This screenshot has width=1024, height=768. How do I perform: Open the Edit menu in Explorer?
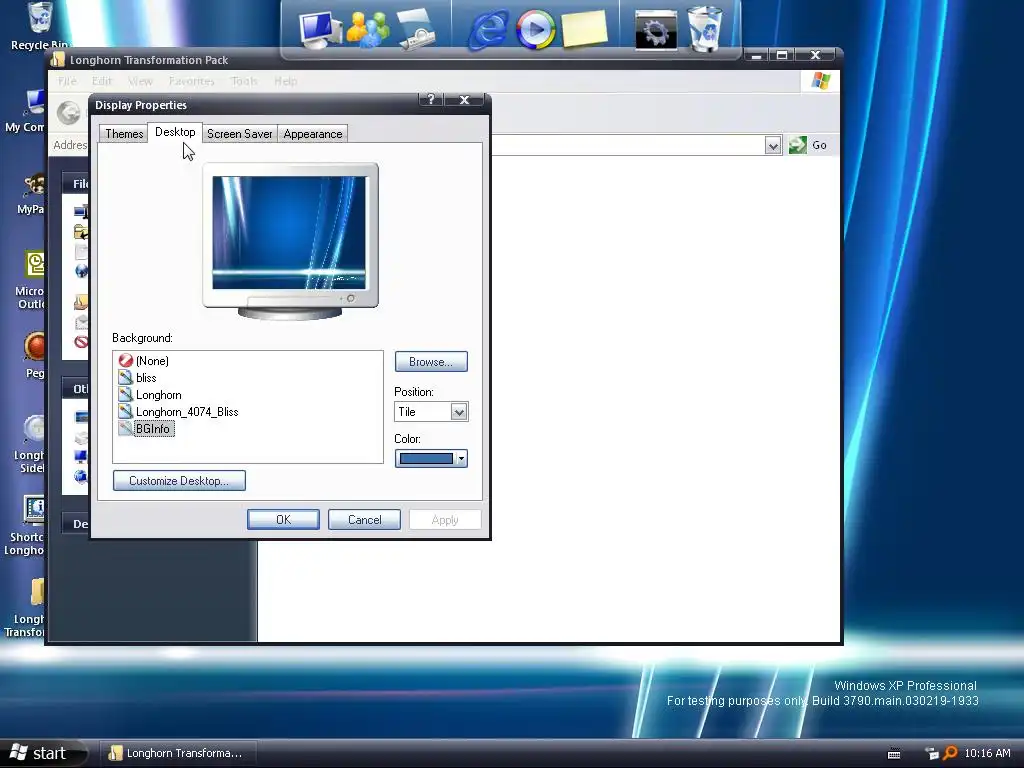tap(102, 81)
